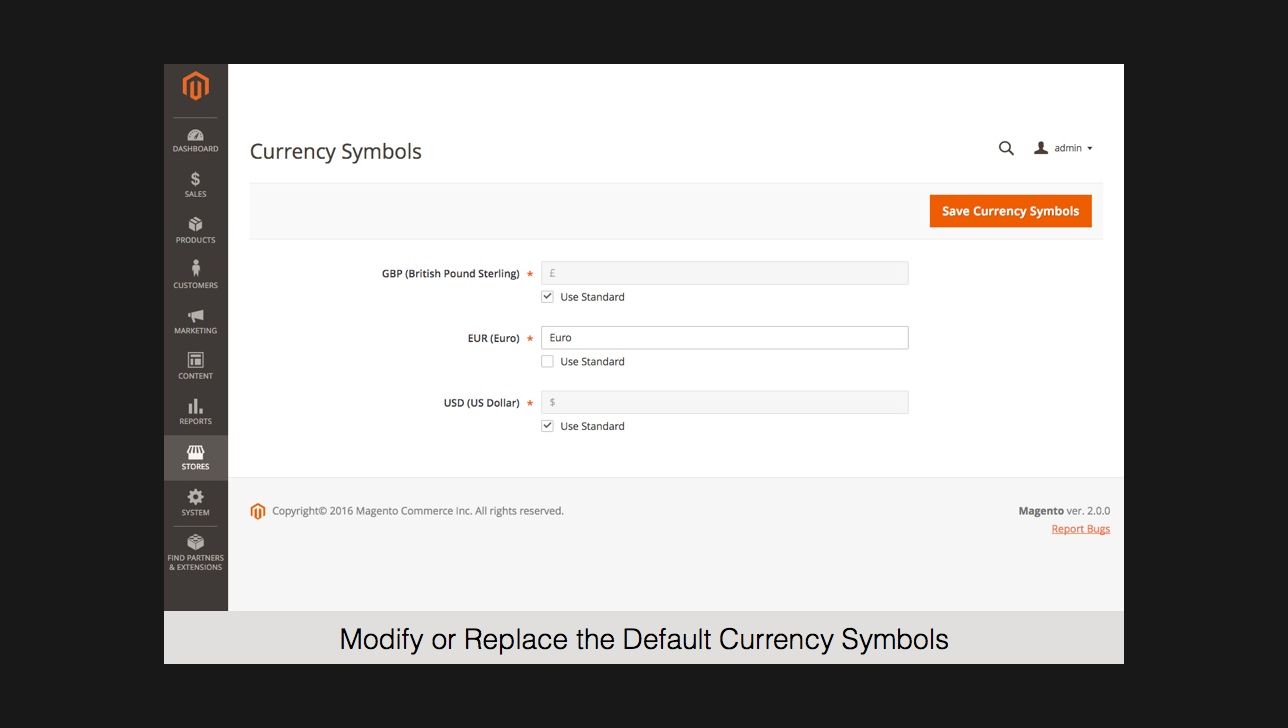
Task: Open the Dashboard sidebar icon
Action: (196, 136)
